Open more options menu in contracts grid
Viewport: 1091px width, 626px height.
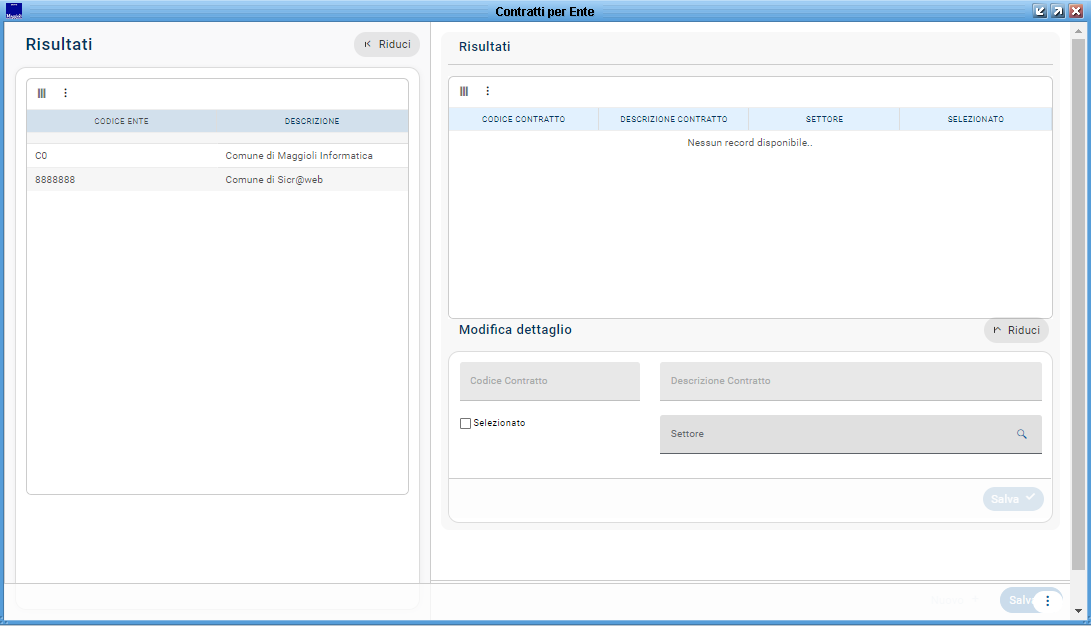point(488,91)
